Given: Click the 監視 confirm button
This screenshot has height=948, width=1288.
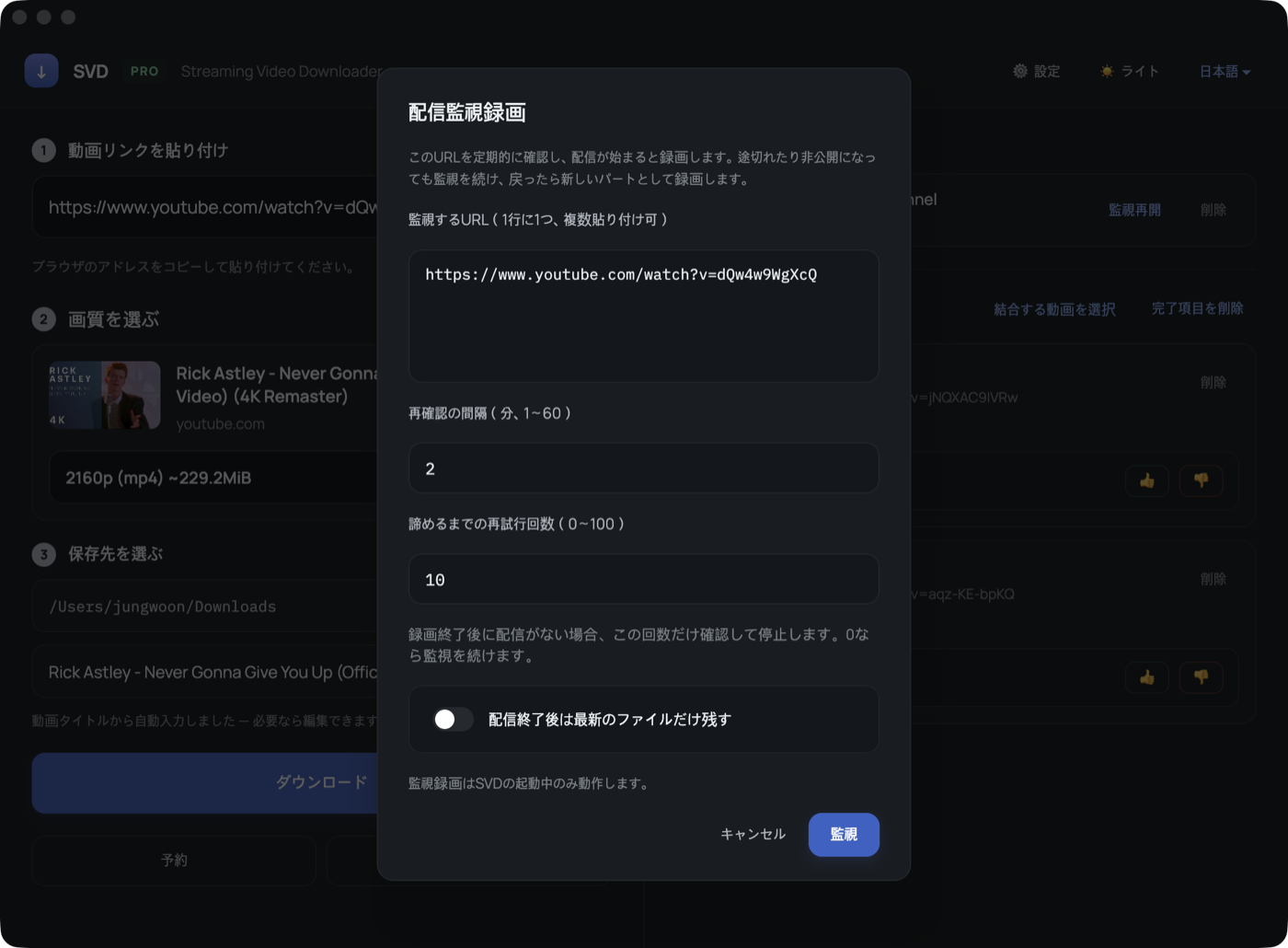Looking at the screenshot, I should pos(844,834).
